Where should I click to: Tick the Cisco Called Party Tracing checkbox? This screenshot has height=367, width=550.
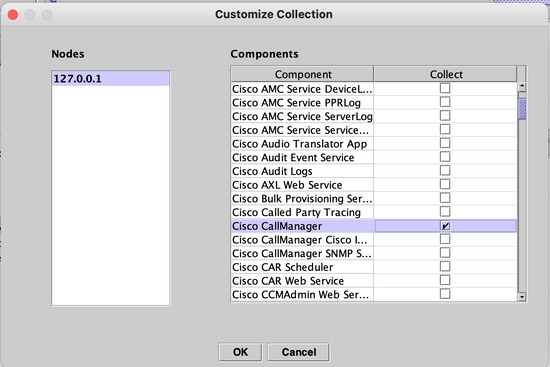click(445, 211)
